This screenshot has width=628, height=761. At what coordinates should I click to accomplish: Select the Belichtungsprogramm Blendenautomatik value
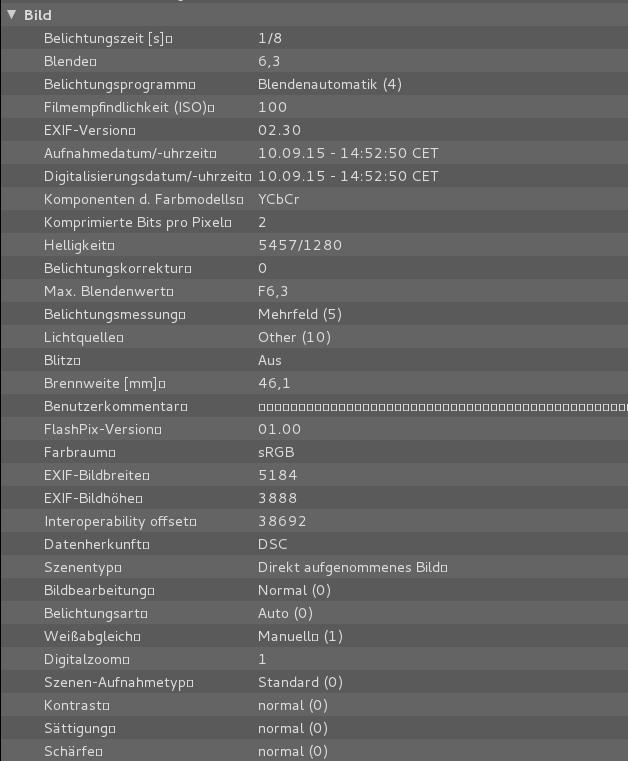(x=329, y=84)
